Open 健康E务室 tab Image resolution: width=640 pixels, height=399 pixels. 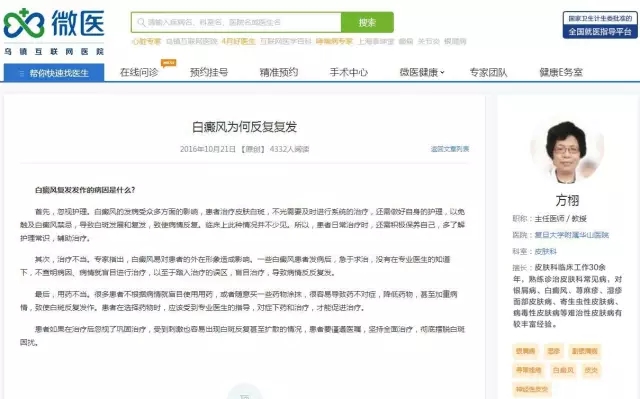(x=561, y=73)
